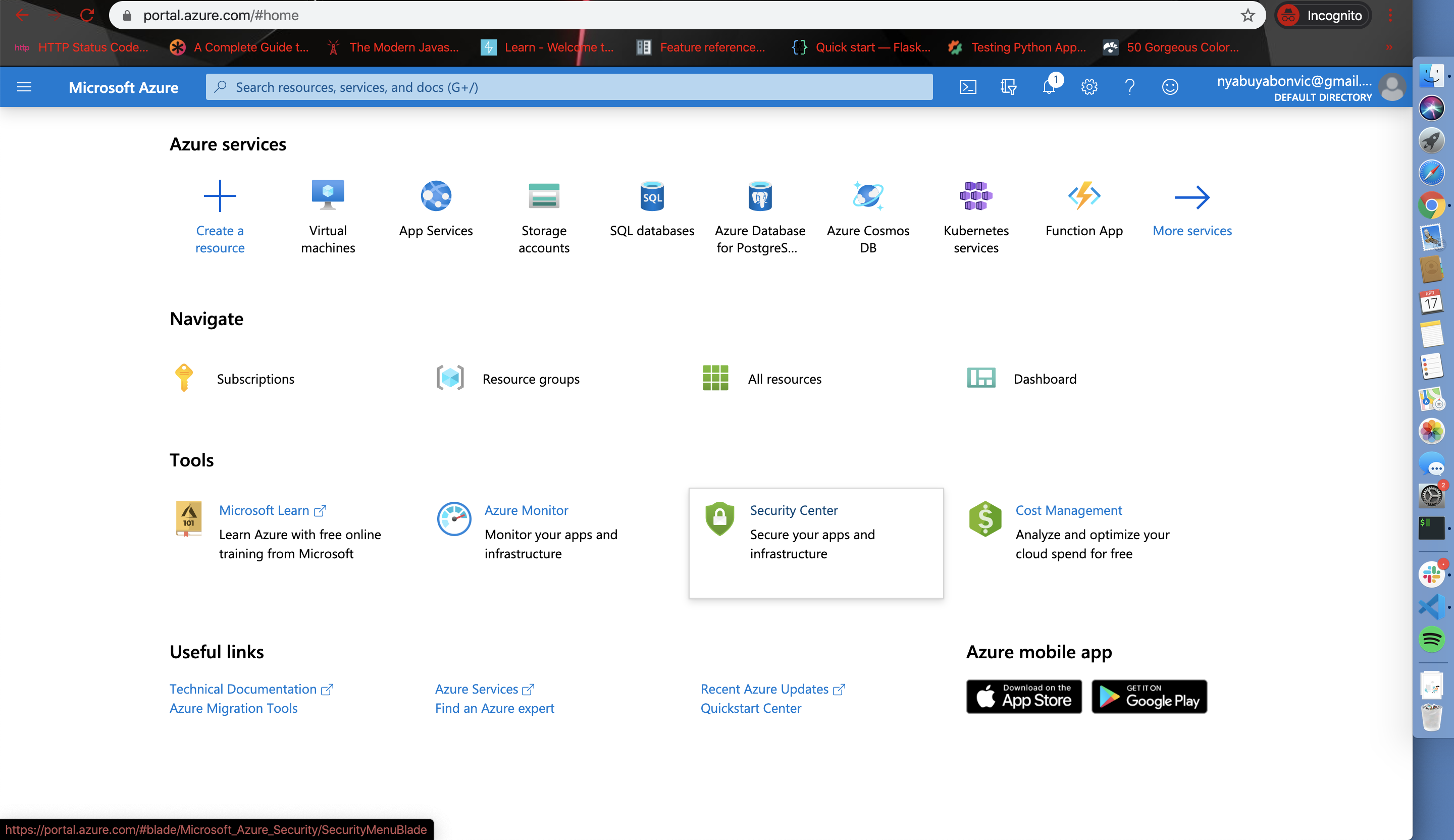Open Azure Cosmos DB service

coord(868,217)
